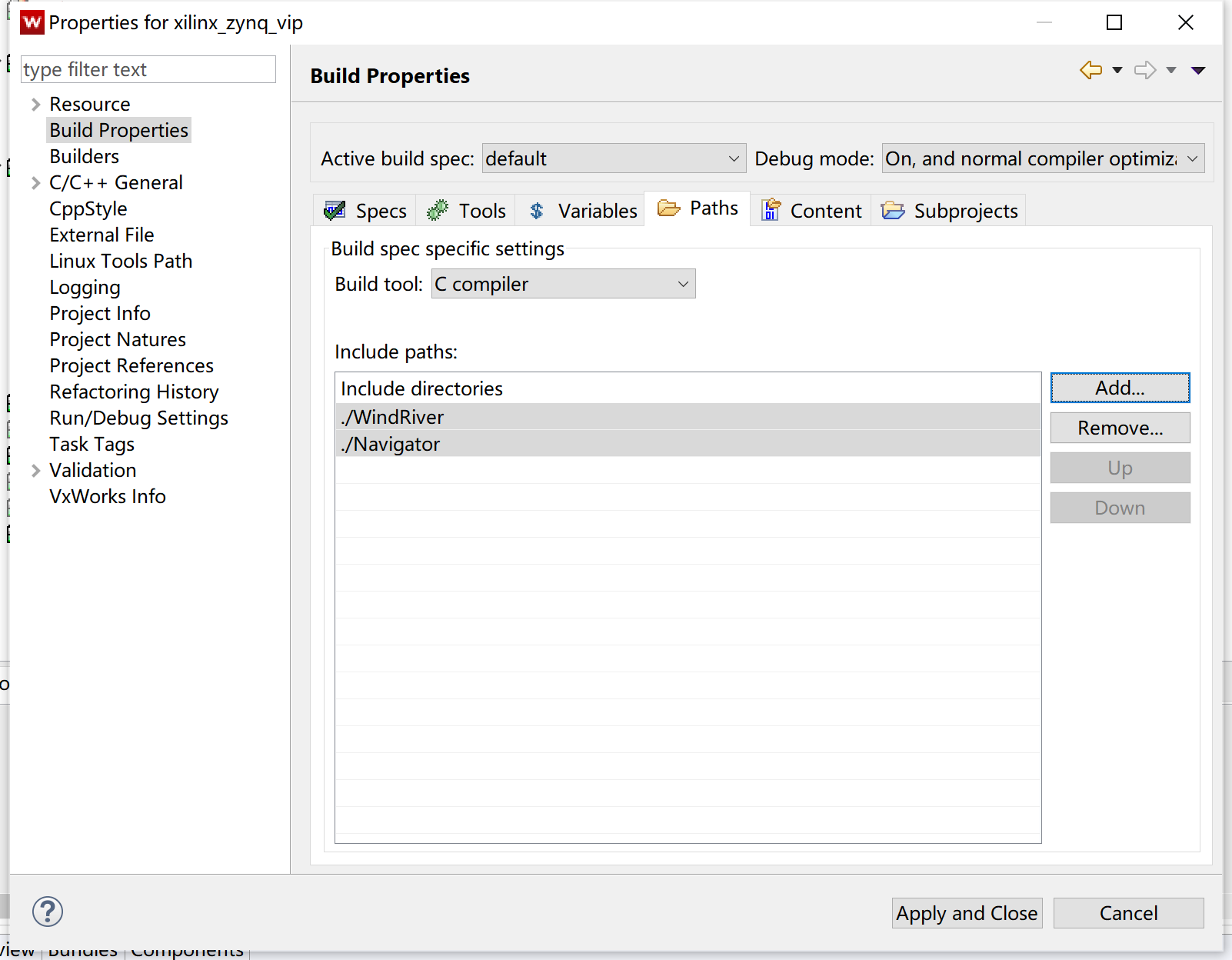Click Apply and Close
The height and width of the screenshot is (960, 1232).
(967, 913)
